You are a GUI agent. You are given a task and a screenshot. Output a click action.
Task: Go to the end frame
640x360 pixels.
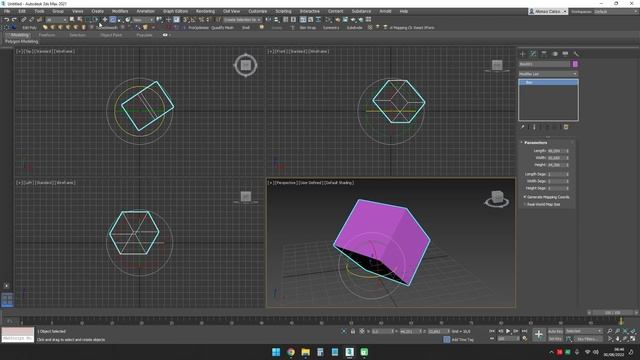tap(524, 331)
